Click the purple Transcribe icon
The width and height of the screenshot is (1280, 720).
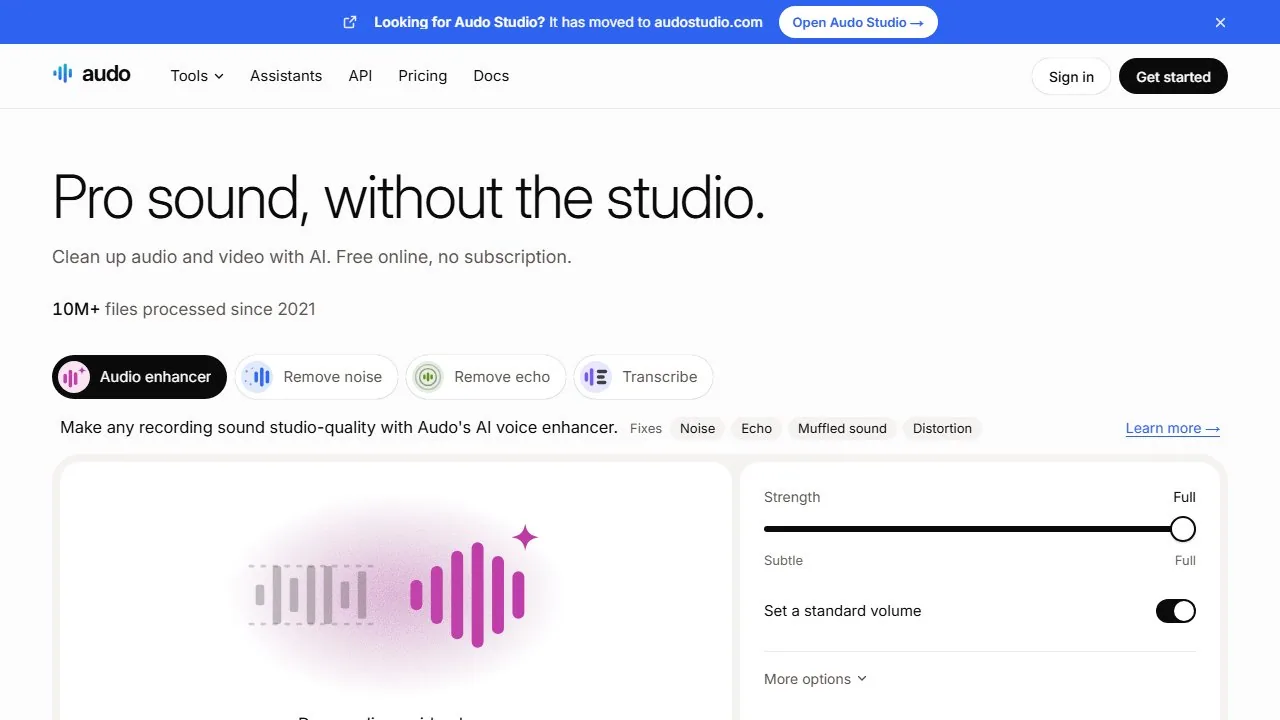coord(596,377)
